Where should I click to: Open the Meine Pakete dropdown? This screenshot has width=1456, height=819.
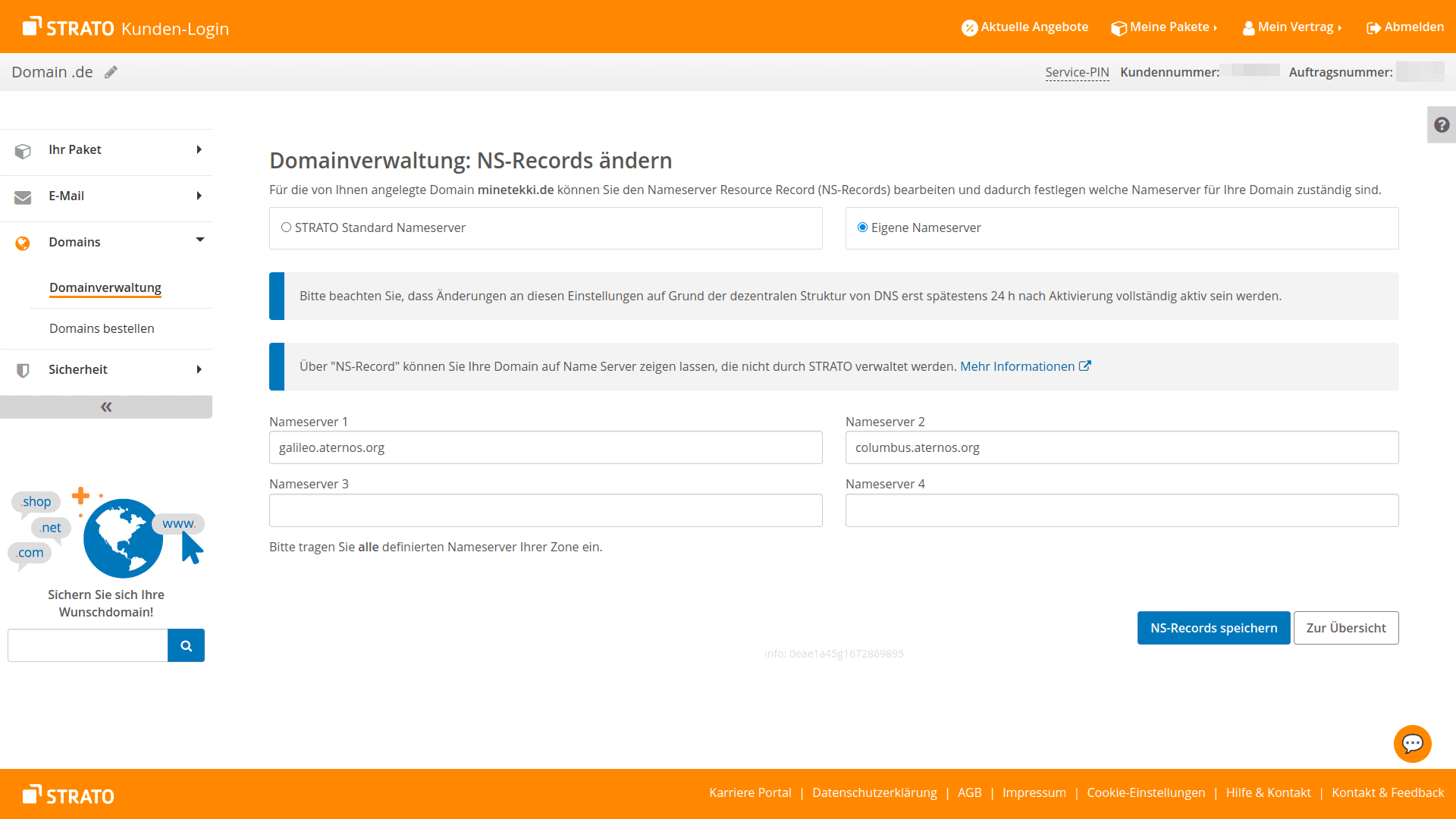pos(1164,27)
